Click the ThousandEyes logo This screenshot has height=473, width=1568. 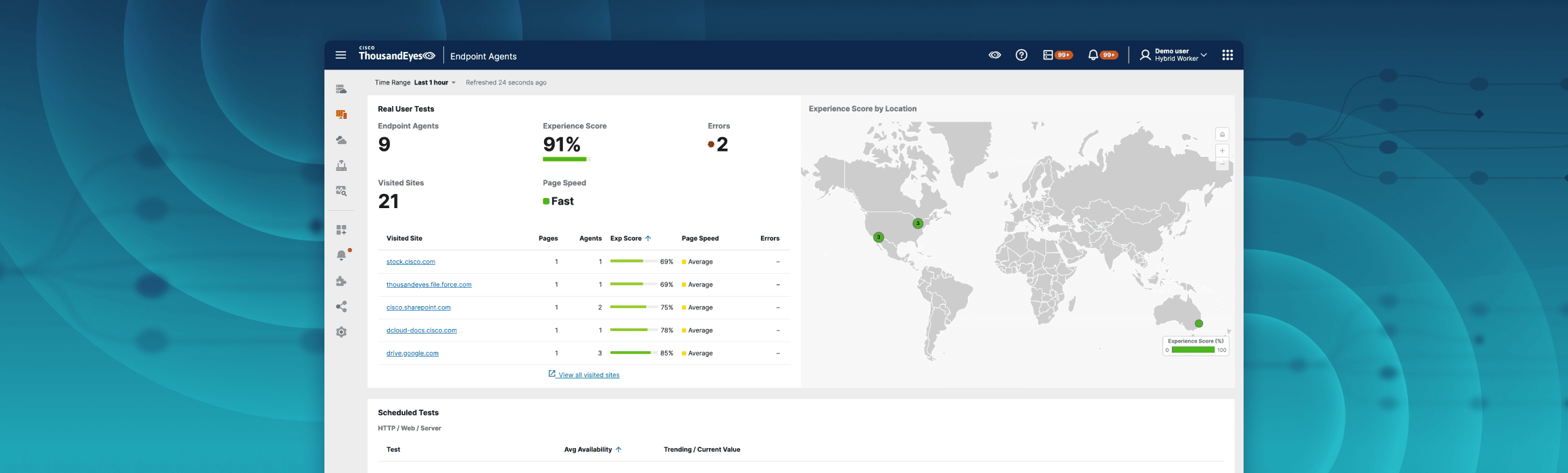point(397,54)
